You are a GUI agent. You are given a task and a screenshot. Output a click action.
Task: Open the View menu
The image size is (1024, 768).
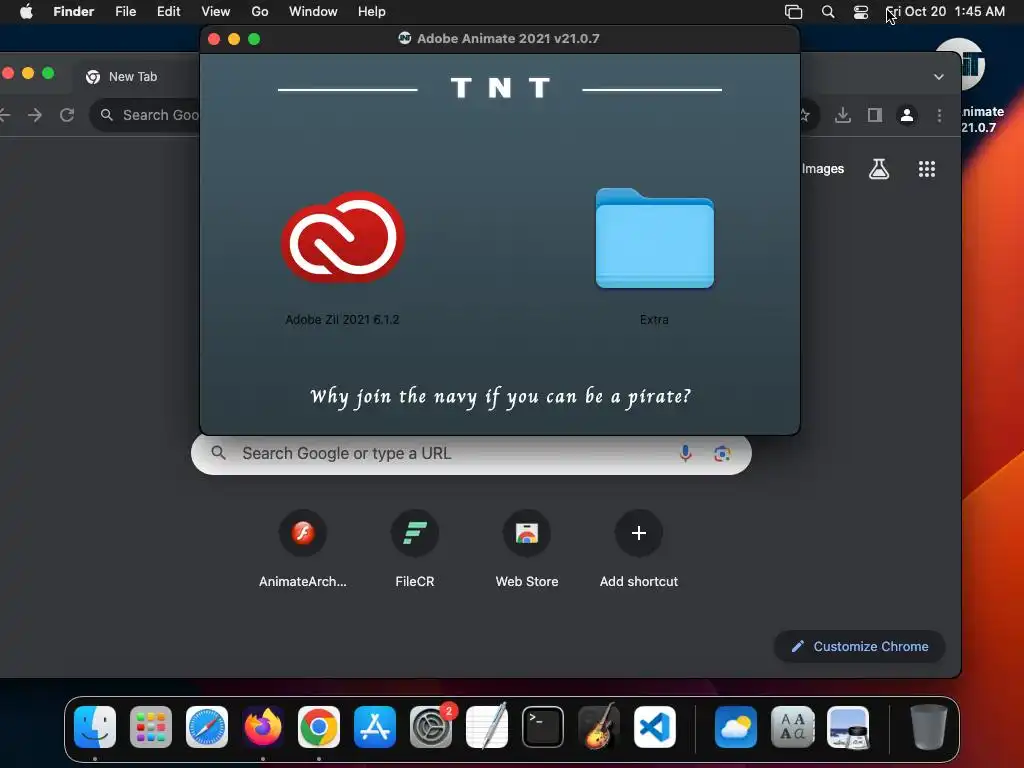[x=216, y=12]
